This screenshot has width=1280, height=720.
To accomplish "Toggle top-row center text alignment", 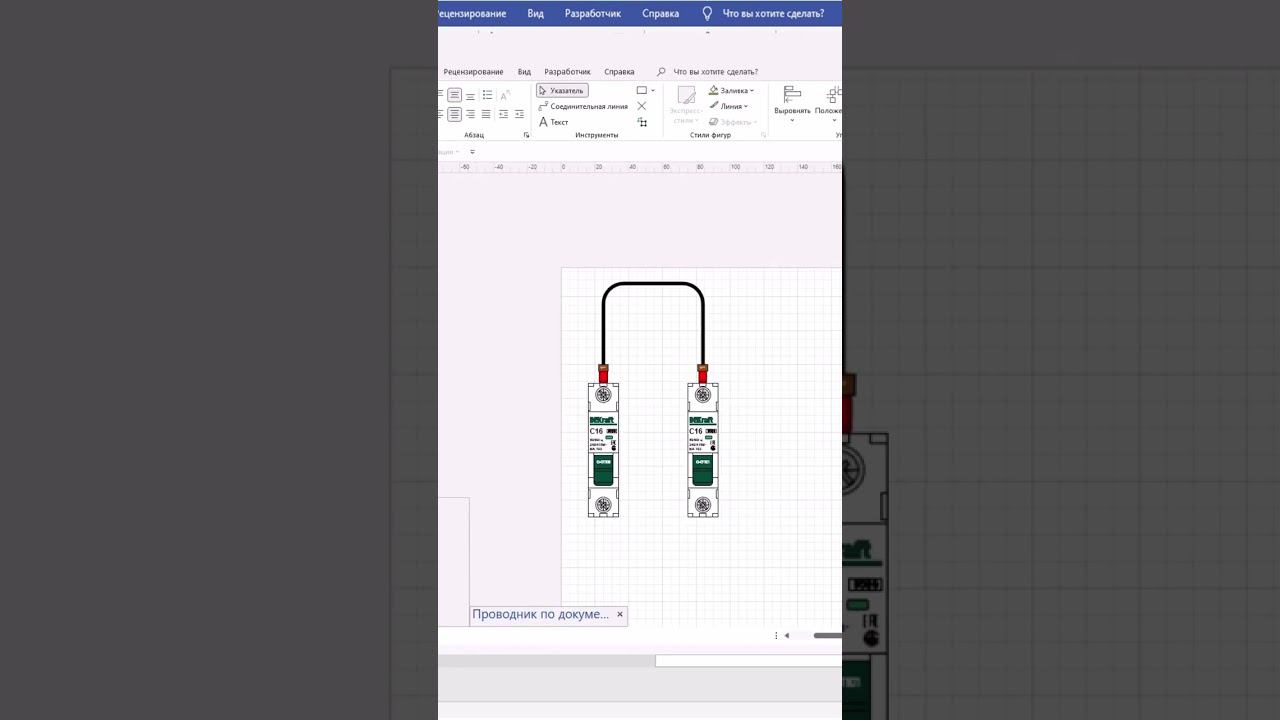I will point(454,95).
